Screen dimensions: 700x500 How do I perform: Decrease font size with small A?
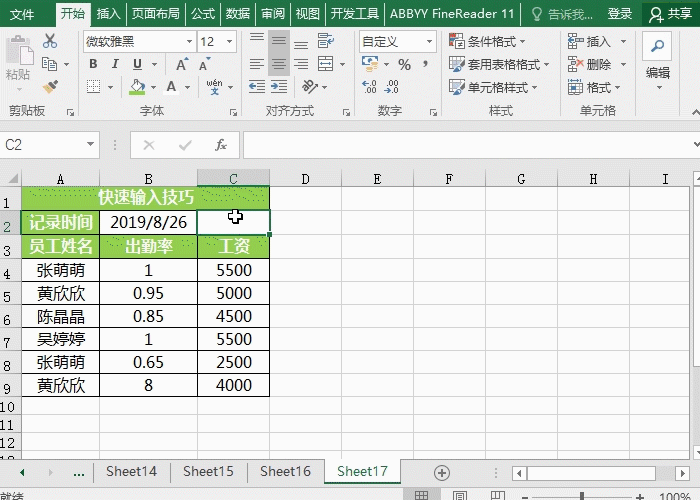pyautogui.click(x=204, y=64)
